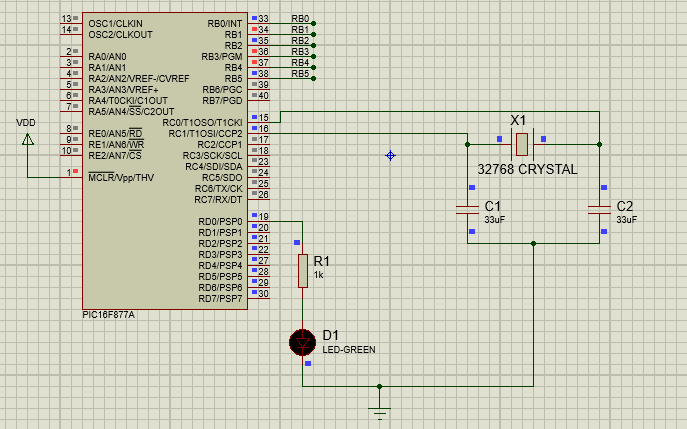
Task: Select the R1 resistor body
Action: [303, 271]
